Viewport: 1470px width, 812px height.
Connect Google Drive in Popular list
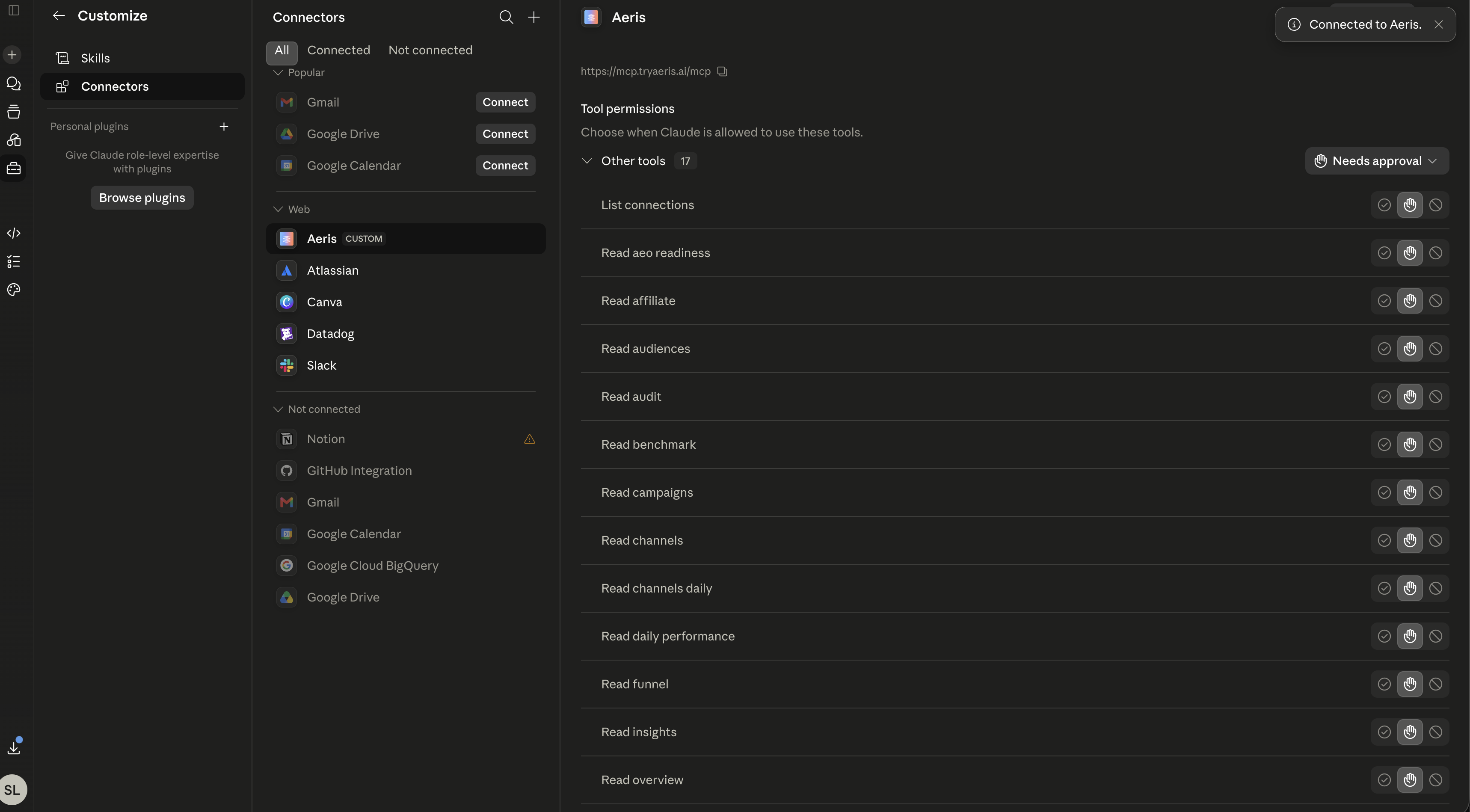tap(506, 134)
